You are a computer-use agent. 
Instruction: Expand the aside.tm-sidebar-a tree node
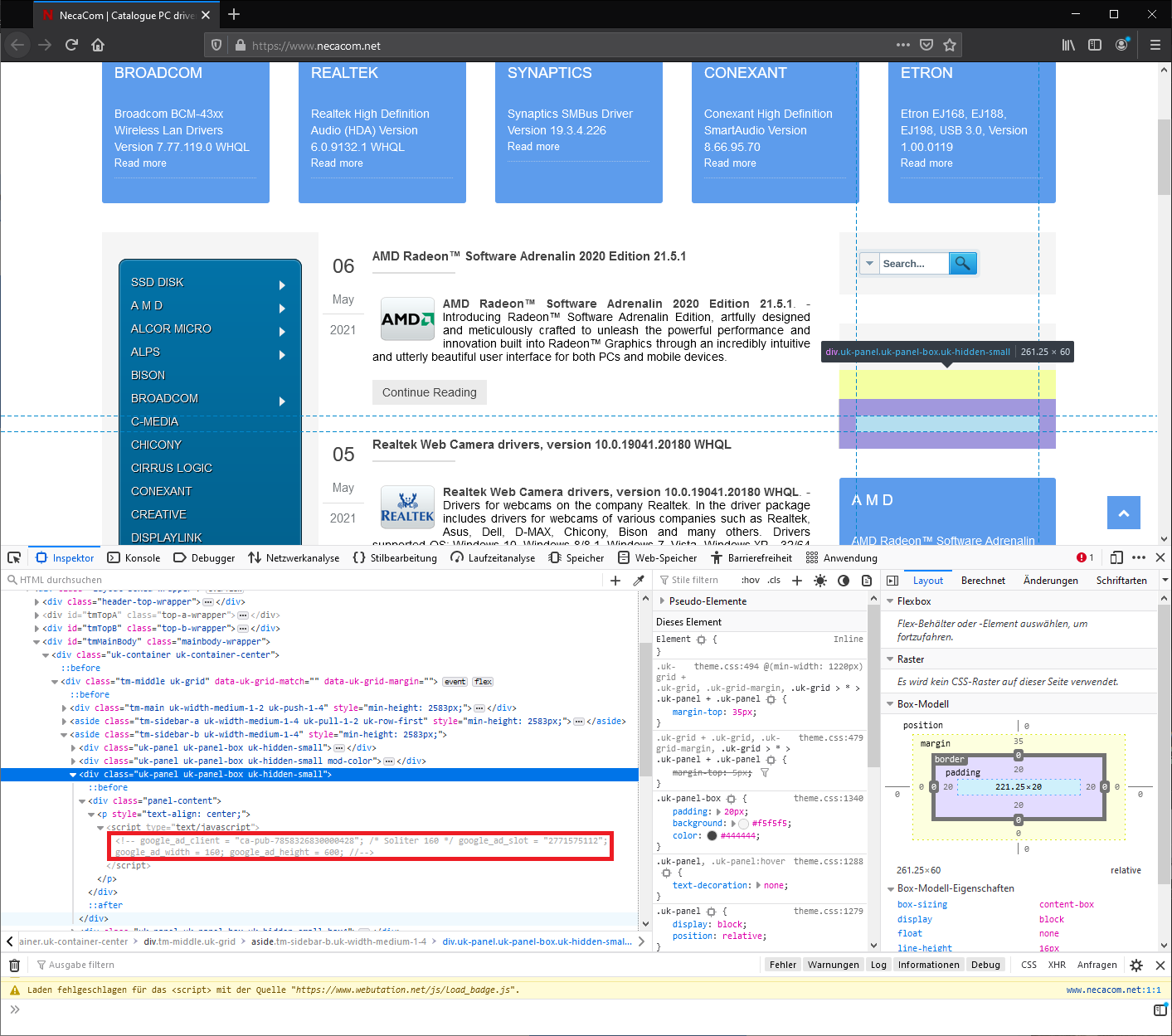click(x=64, y=721)
